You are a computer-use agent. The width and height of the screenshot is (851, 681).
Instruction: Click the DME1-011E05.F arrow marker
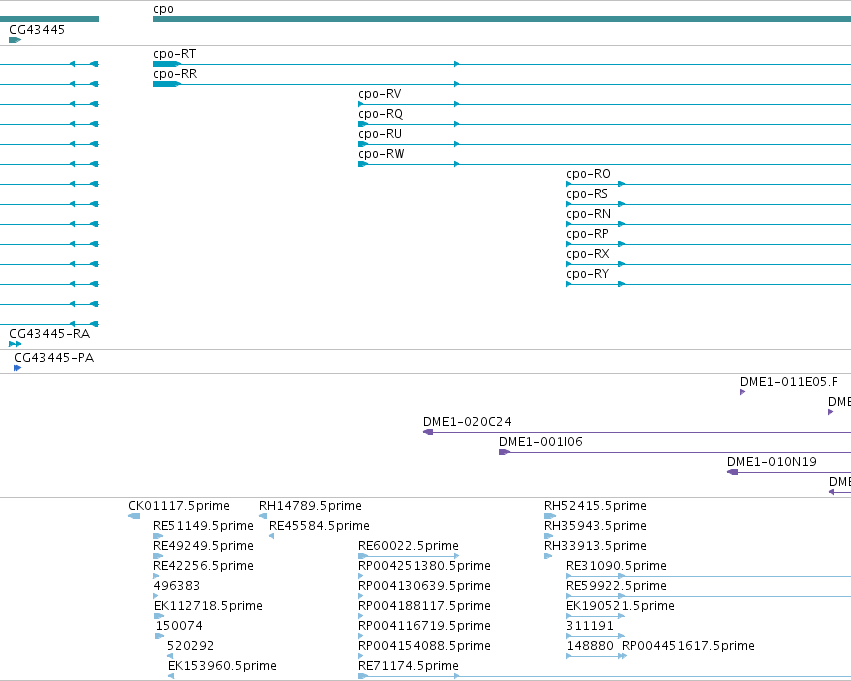[742, 392]
